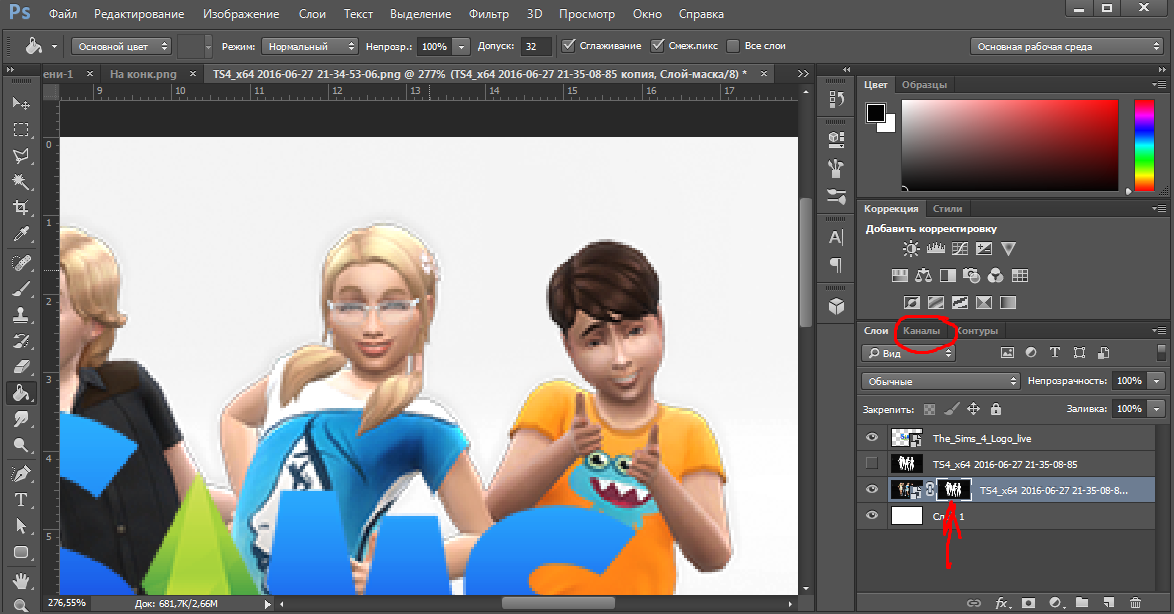Click in the red color picker field
The width and height of the screenshot is (1174, 614).
point(1010,145)
